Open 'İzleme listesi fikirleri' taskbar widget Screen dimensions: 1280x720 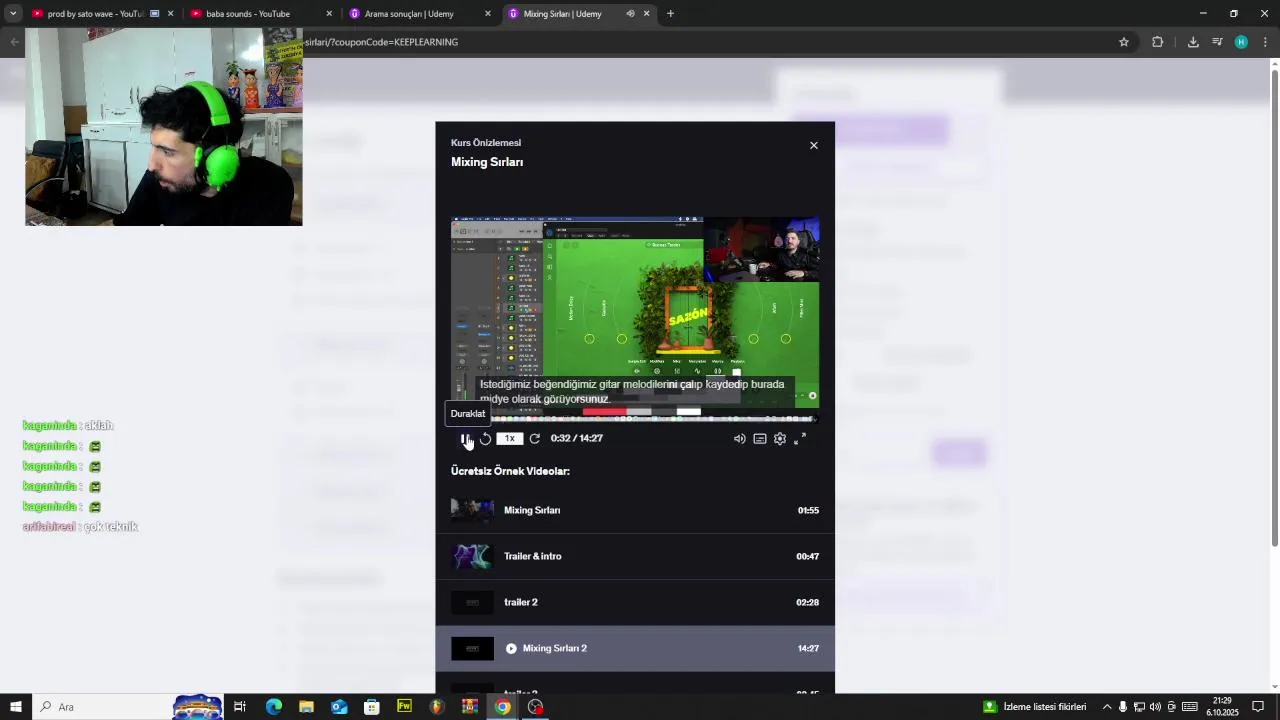pyautogui.click(x=1035, y=707)
